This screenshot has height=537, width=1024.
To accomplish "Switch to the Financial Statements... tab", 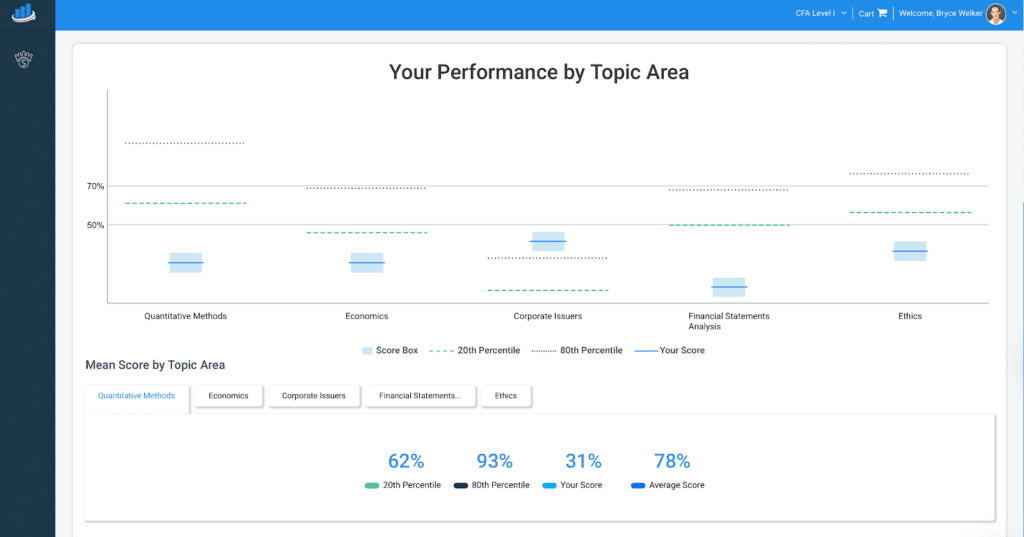I will coord(420,396).
